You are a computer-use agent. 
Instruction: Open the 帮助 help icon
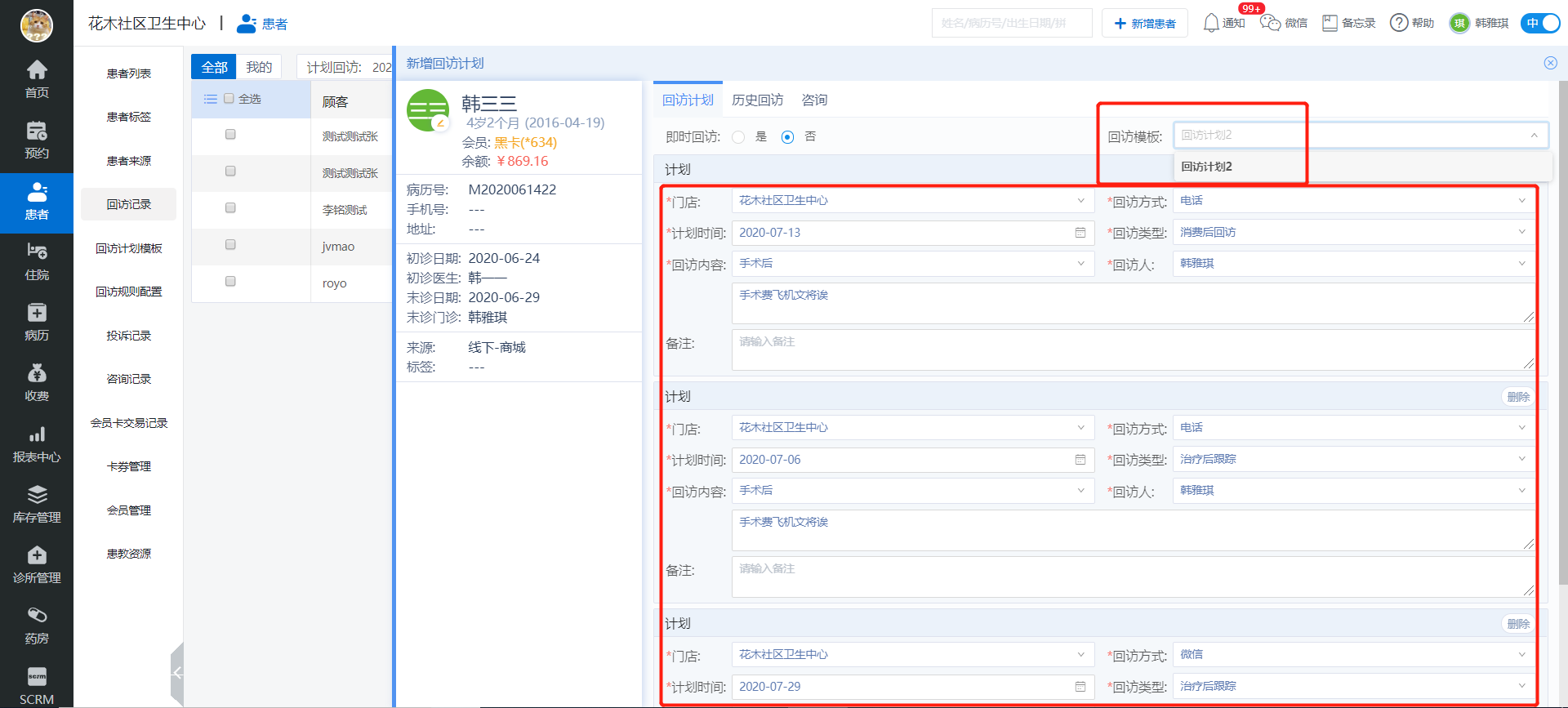[x=1399, y=23]
